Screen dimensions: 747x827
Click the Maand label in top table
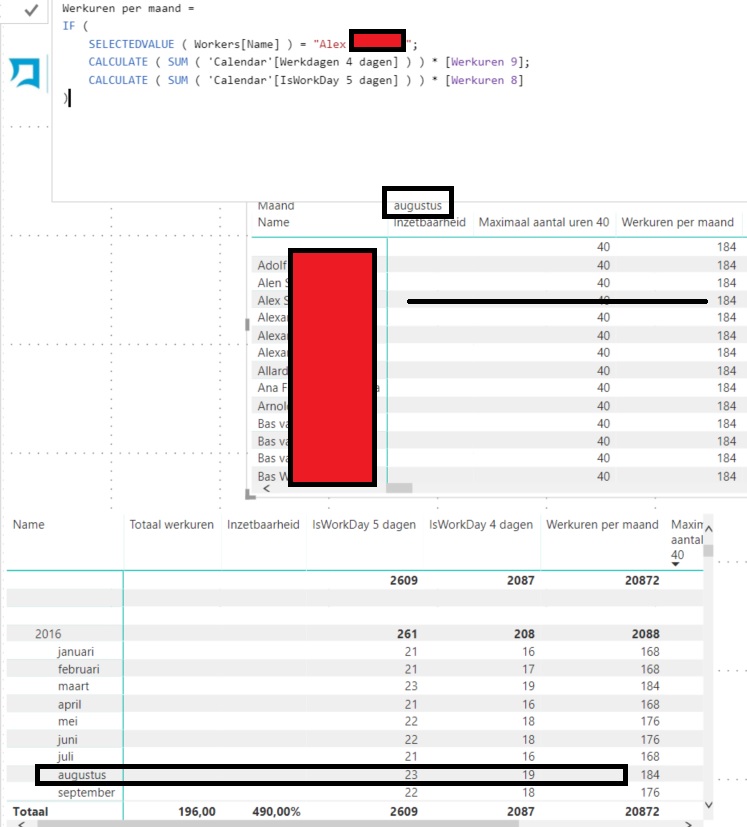tap(275, 206)
